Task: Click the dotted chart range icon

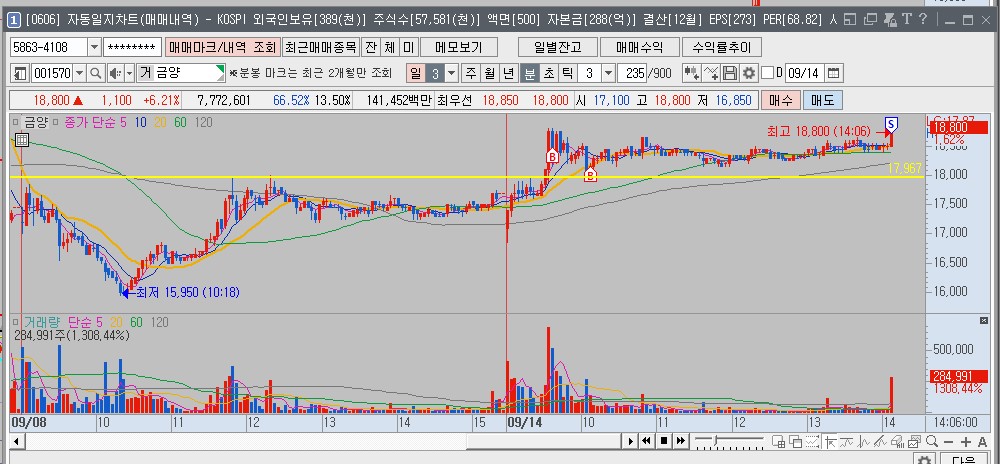Action: tap(812, 441)
